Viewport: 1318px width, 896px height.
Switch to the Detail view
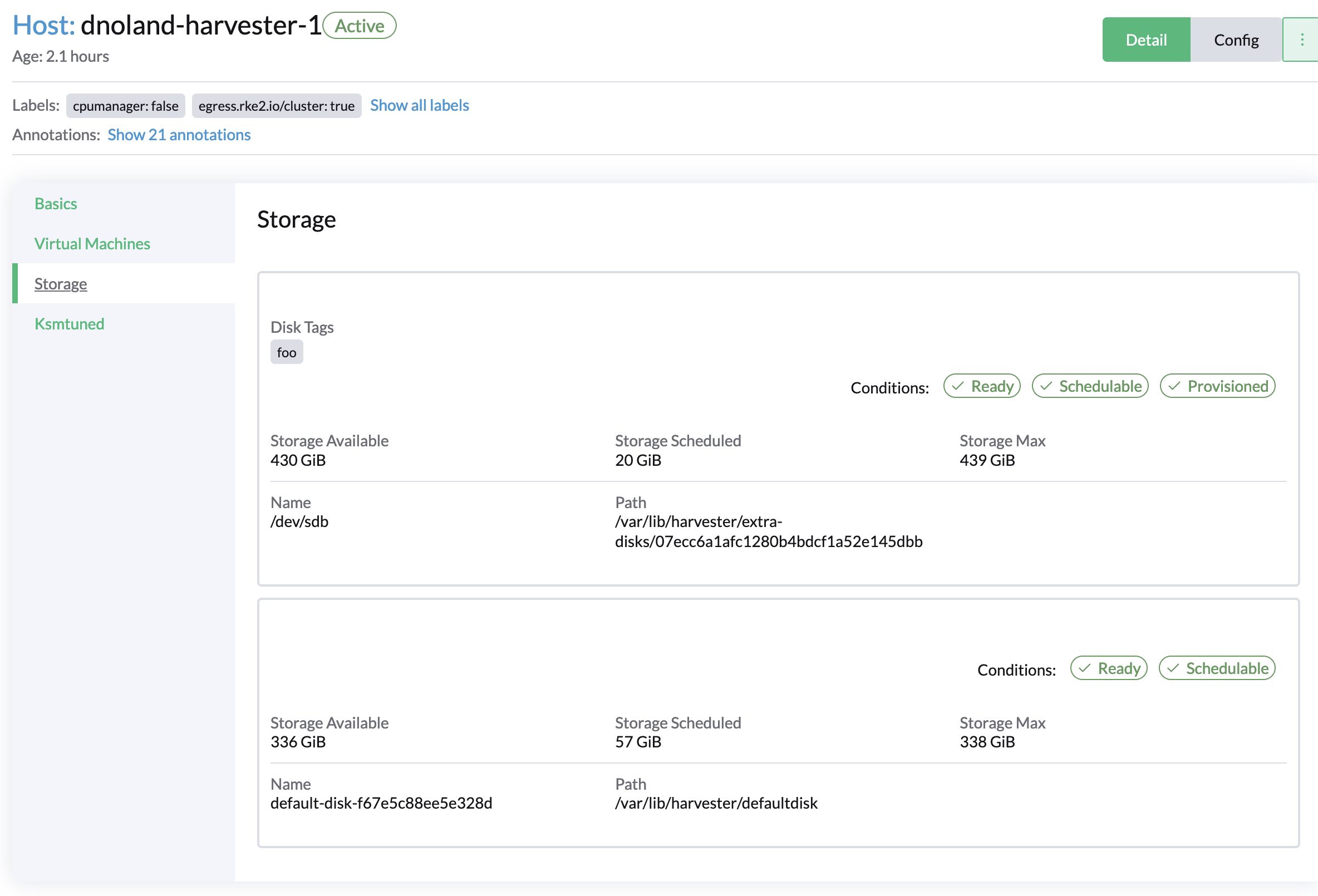coord(1146,39)
